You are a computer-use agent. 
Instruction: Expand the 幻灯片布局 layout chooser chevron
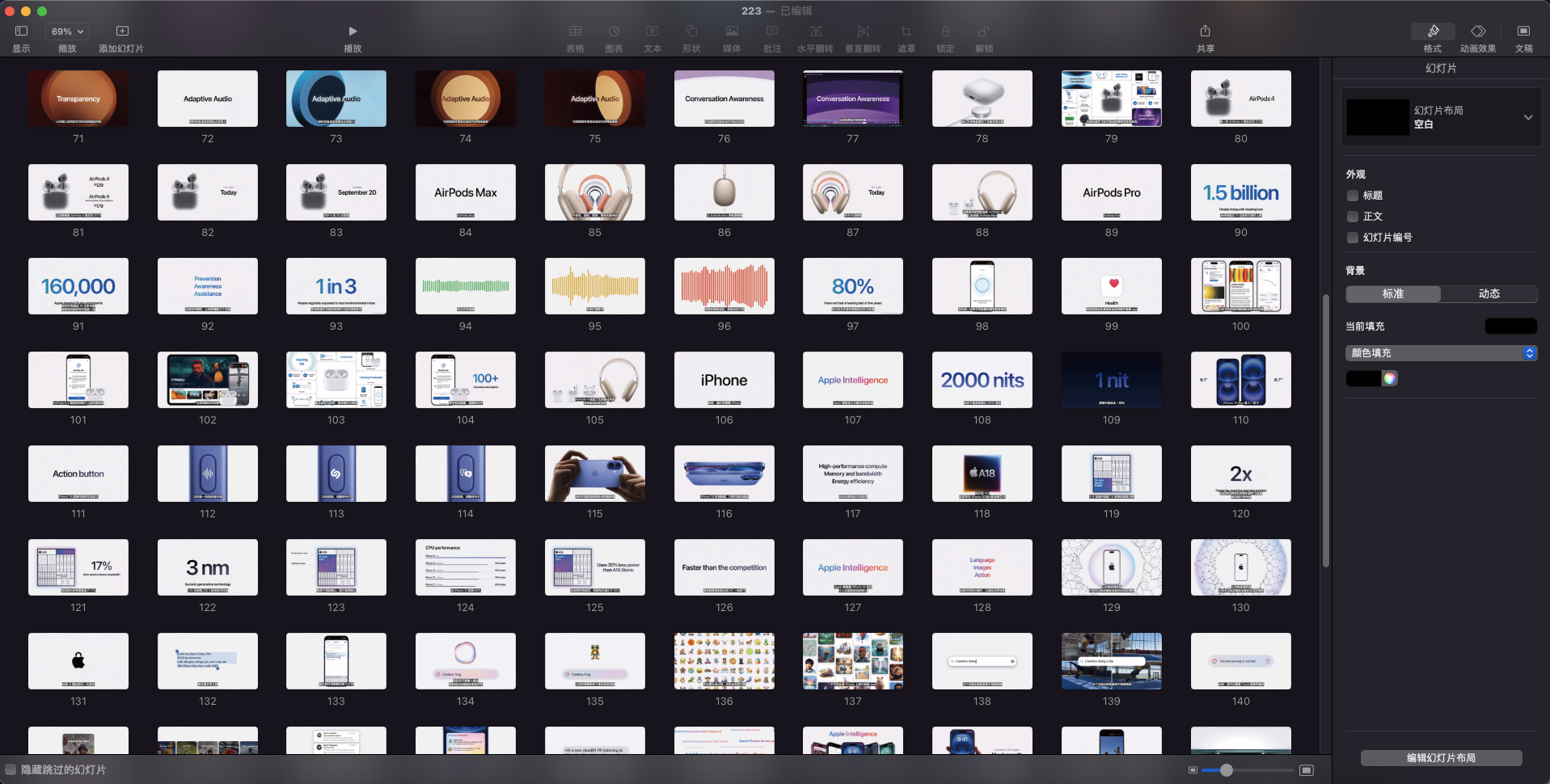coord(1528,117)
